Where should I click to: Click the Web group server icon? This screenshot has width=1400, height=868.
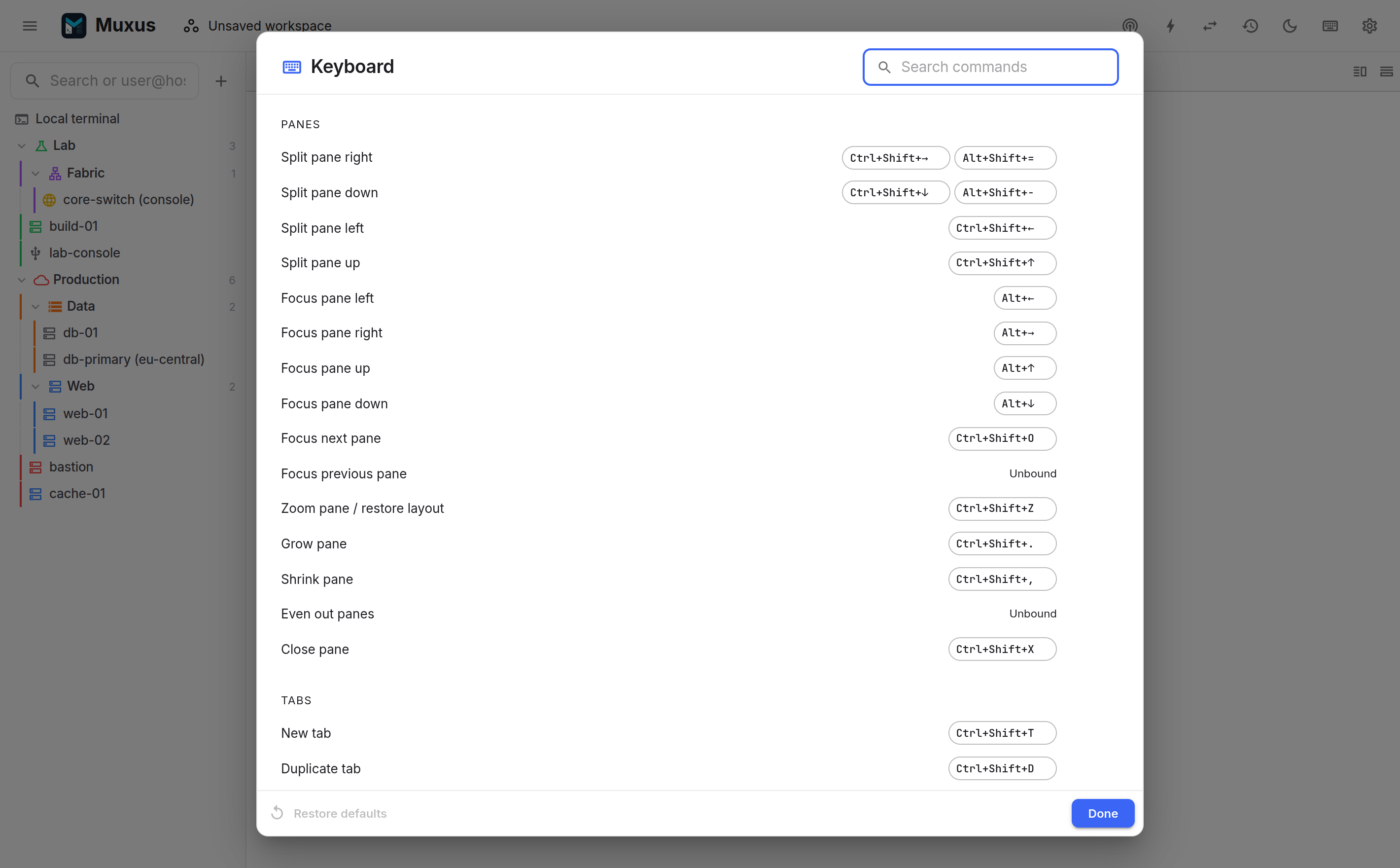[x=55, y=386]
